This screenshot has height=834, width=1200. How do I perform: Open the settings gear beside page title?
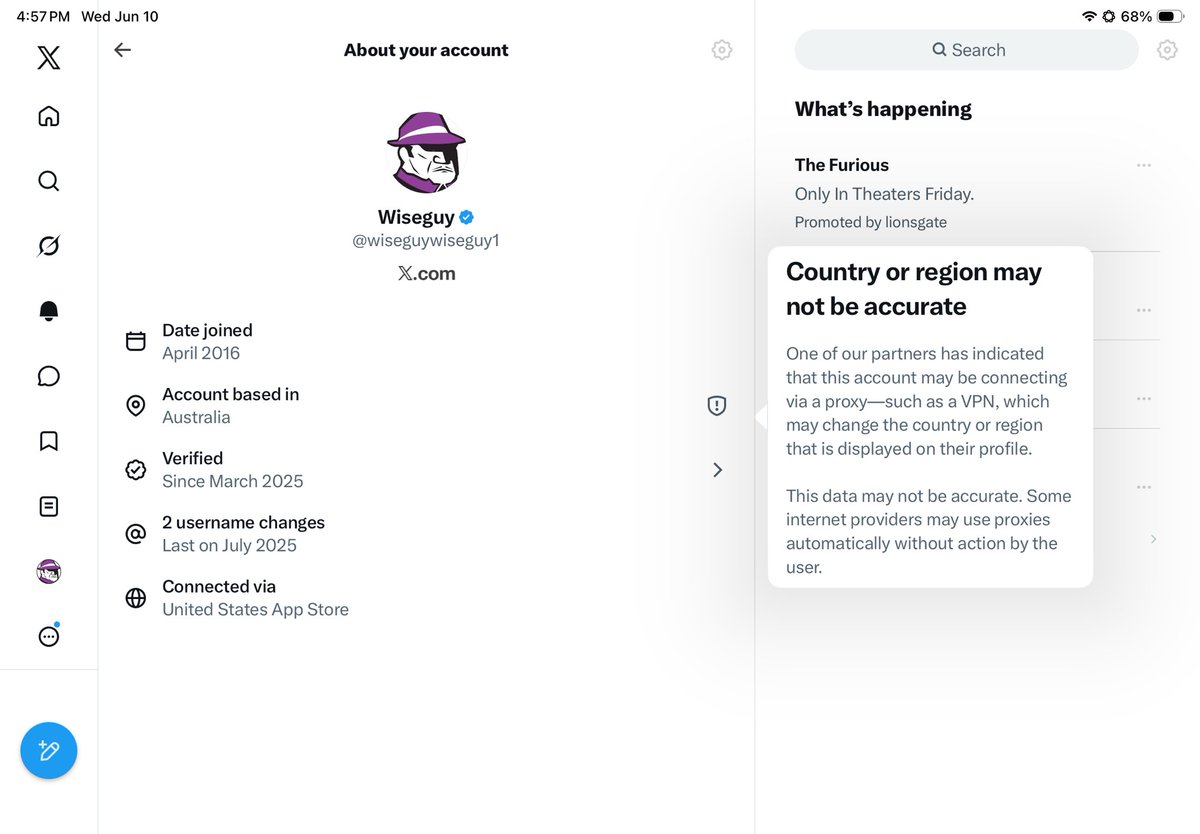pyautogui.click(x=722, y=50)
